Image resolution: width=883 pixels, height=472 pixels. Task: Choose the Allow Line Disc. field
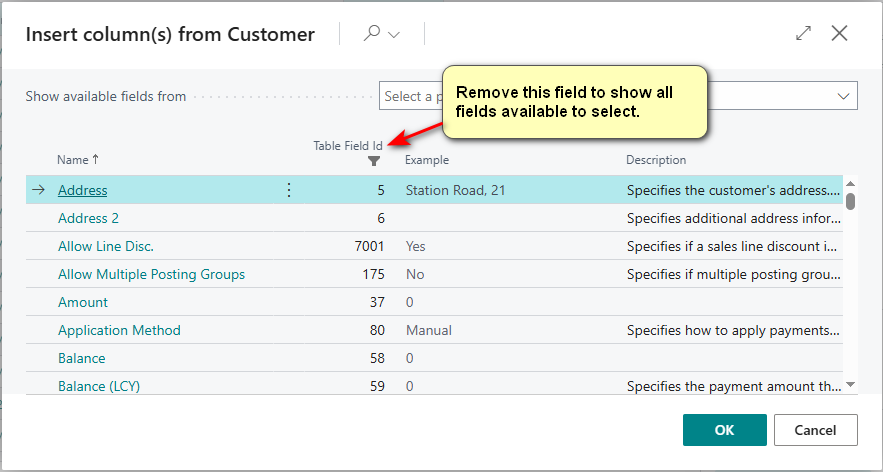point(106,246)
